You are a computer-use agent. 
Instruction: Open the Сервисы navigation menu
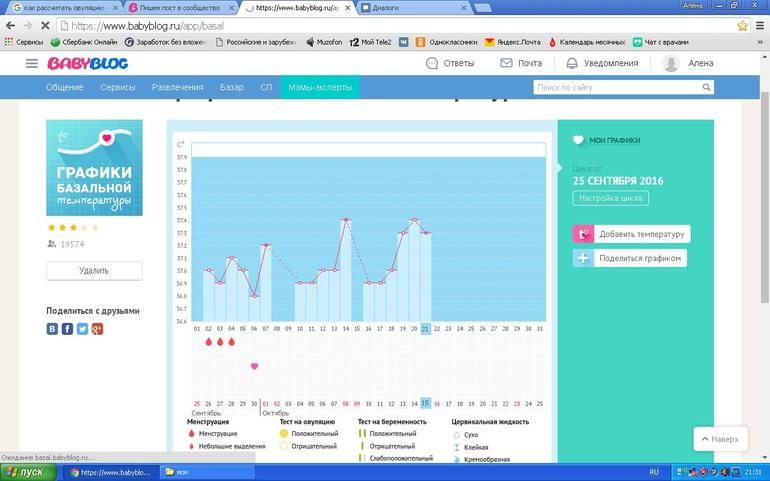click(x=118, y=88)
